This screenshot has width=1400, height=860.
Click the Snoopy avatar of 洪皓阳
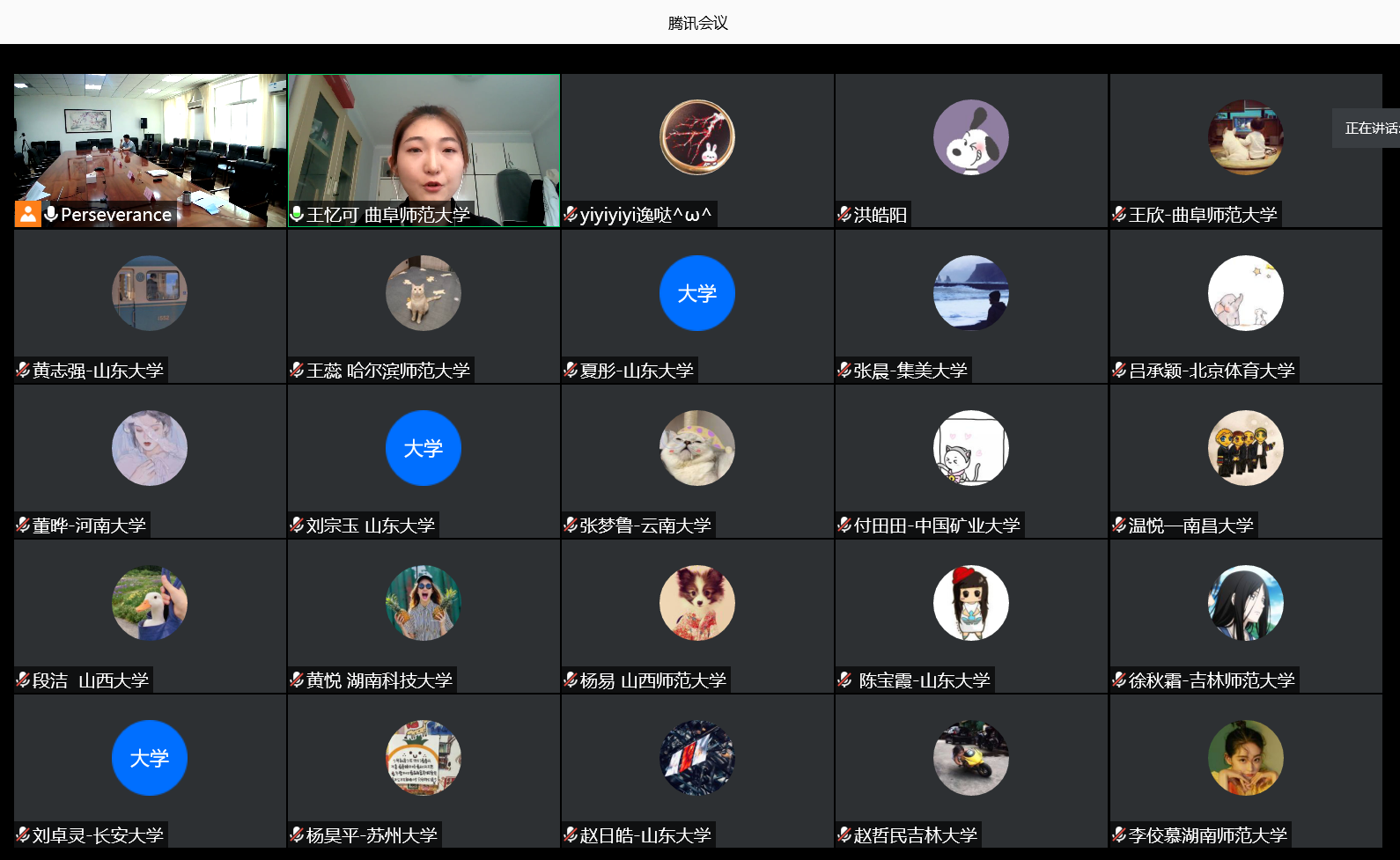(970, 137)
